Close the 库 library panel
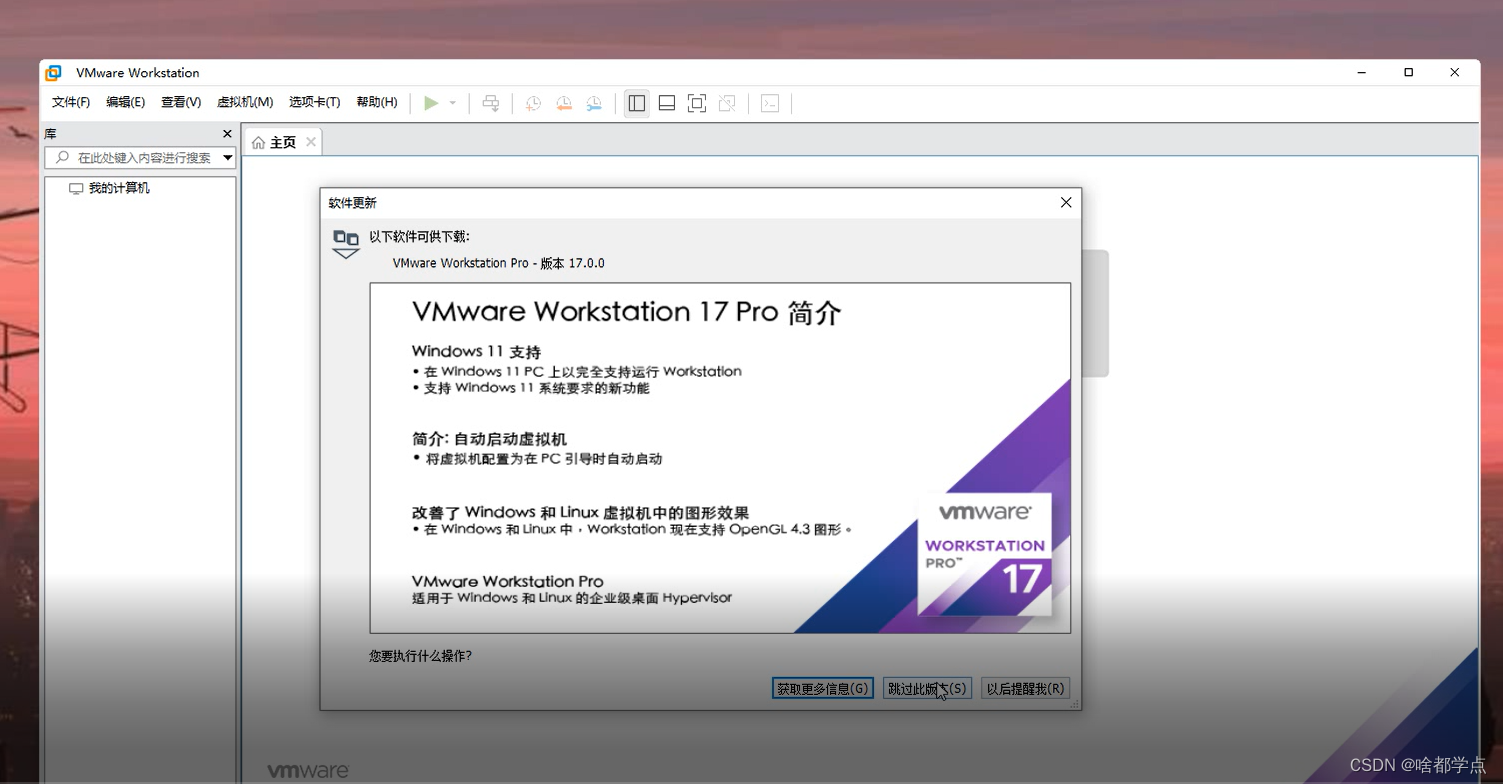Viewport: 1503px width, 784px height. click(x=227, y=134)
